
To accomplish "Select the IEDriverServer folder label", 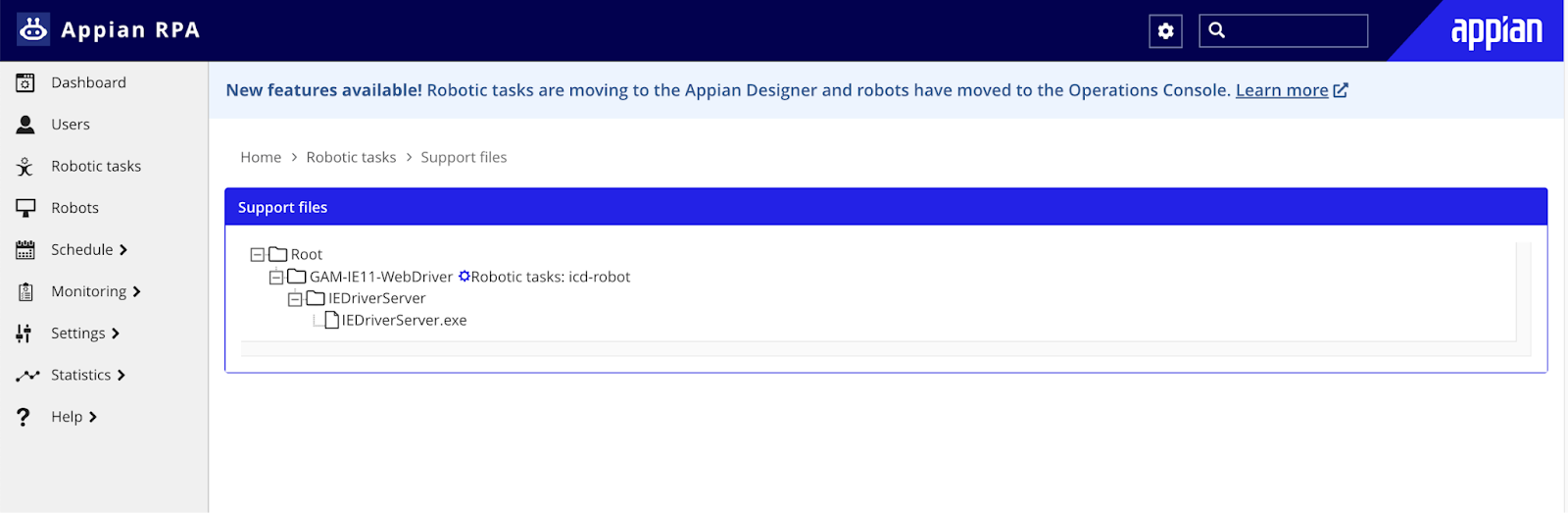I will click(x=377, y=298).
